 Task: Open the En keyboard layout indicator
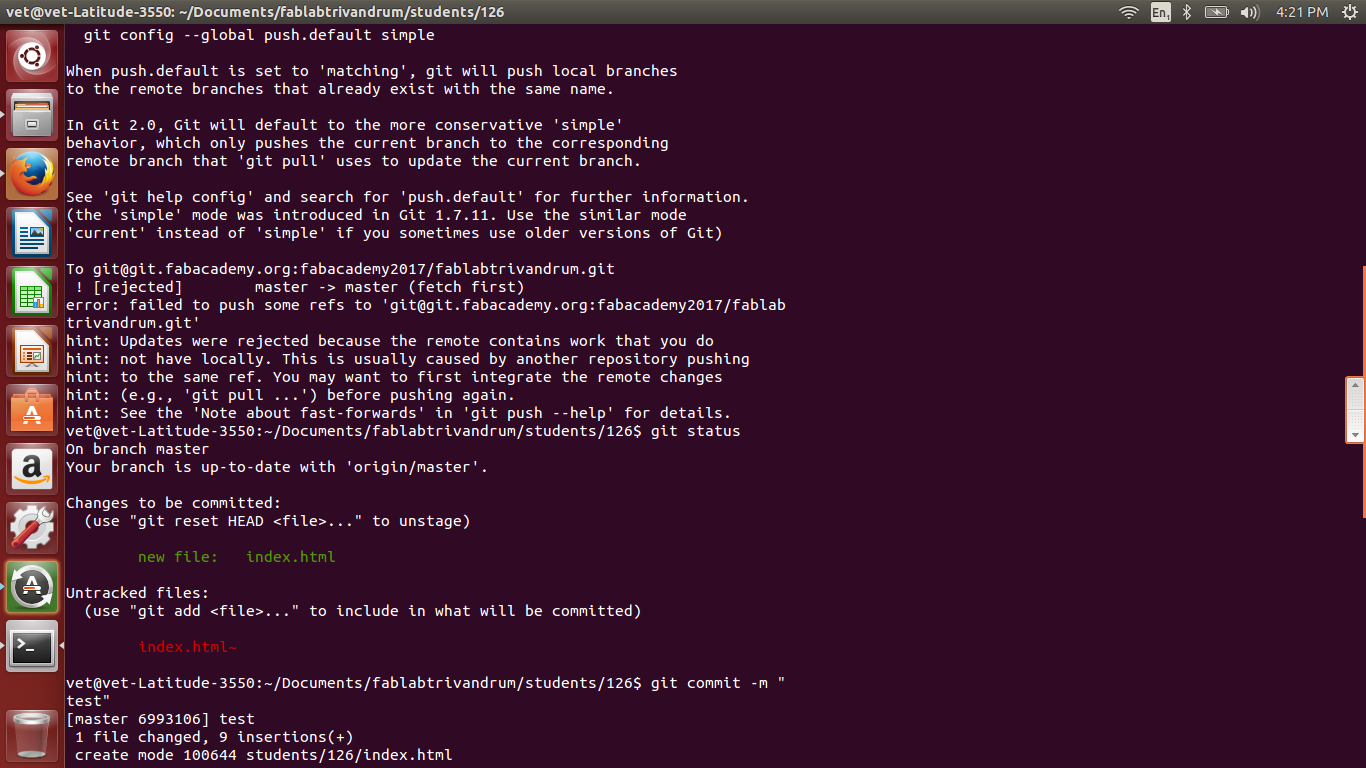pos(1160,12)
